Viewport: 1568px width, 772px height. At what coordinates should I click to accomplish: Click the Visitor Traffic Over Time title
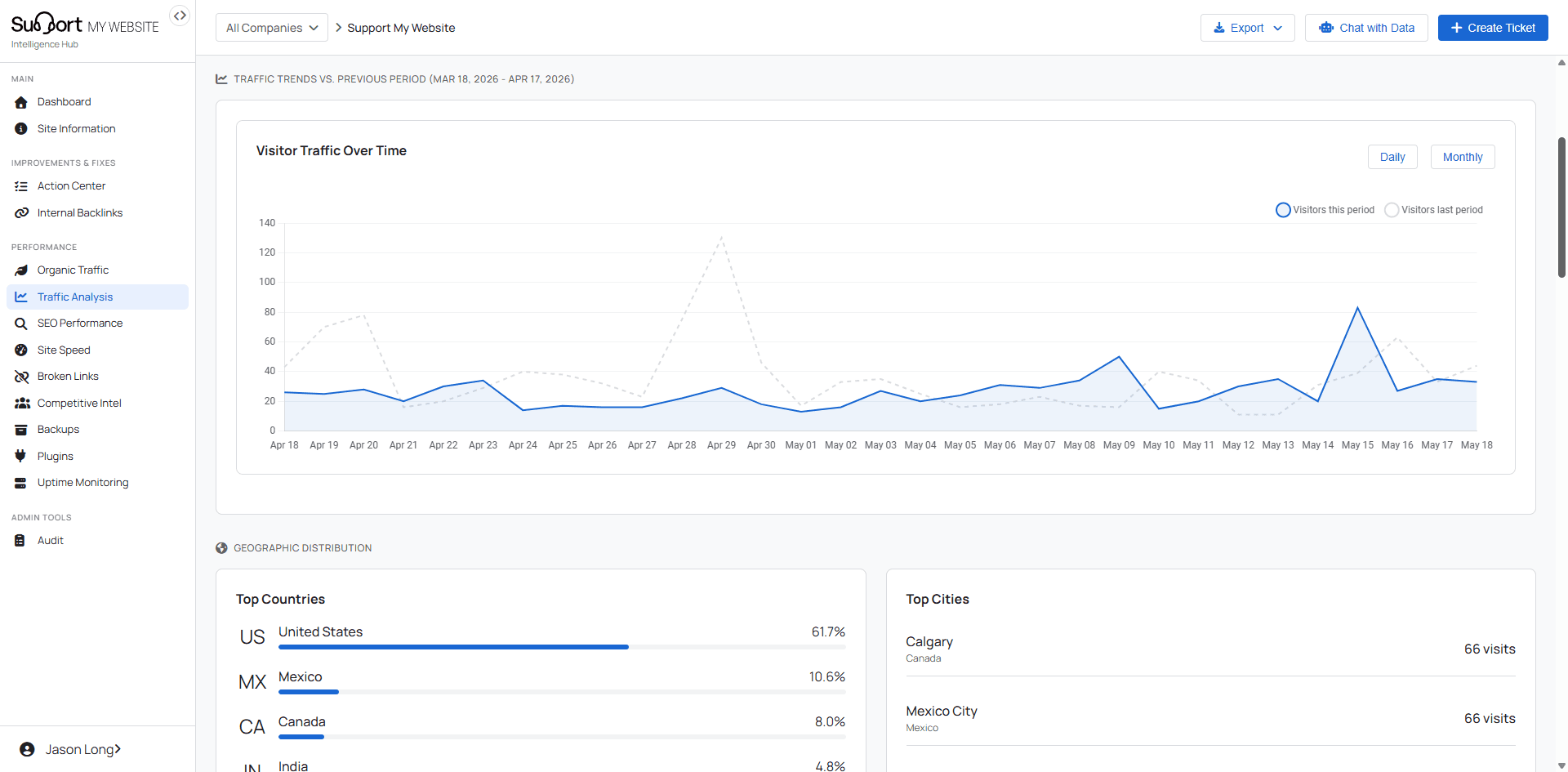tap(331, 151)
